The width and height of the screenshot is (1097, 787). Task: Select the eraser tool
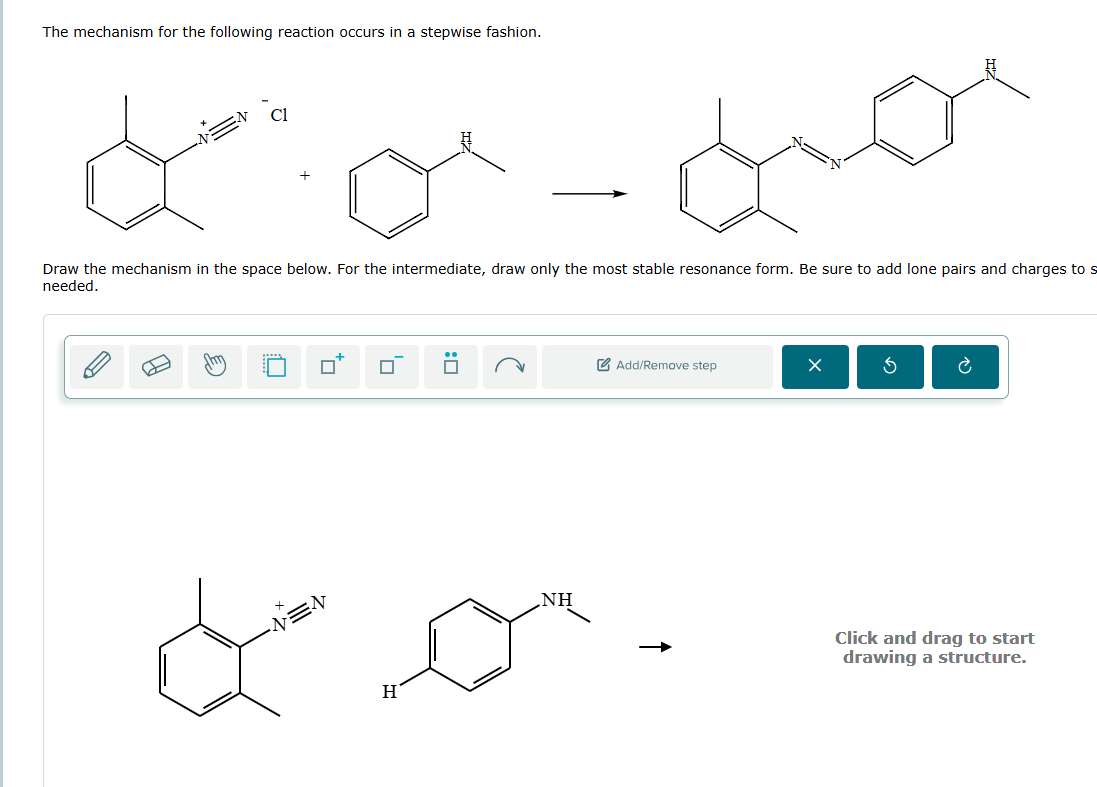click(x=156, y=365)
